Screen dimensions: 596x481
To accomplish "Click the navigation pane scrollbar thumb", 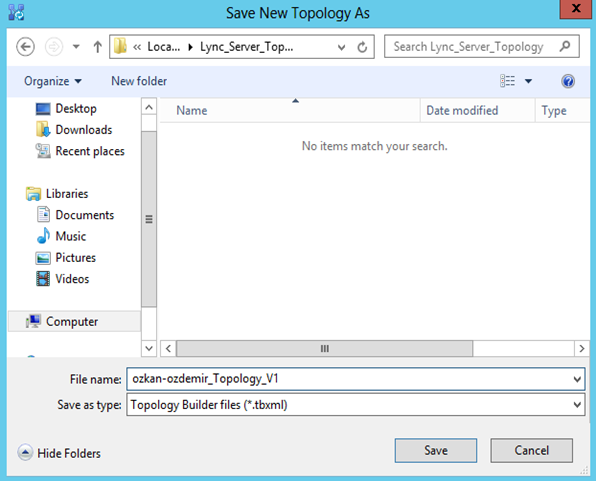I will [149, 219].
